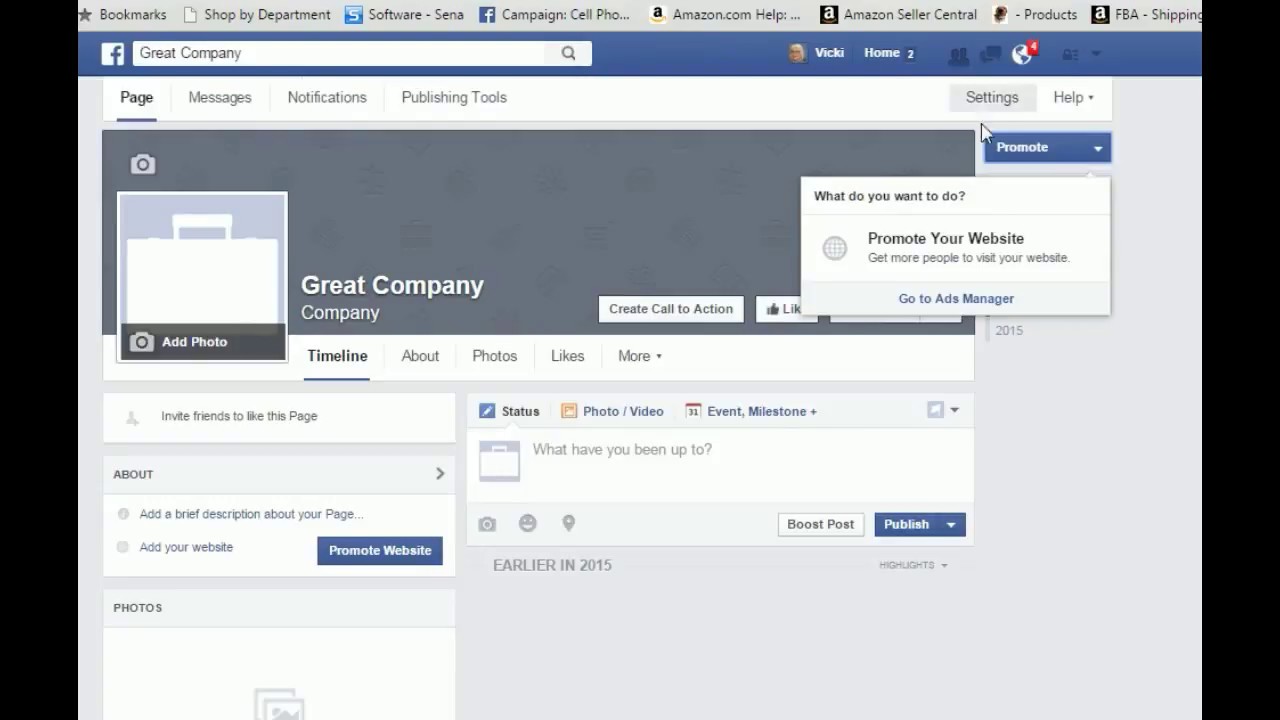The image size is (1280, 720).
Task: Click the emoji feeling icon in composer
Action: pos(528,523)
